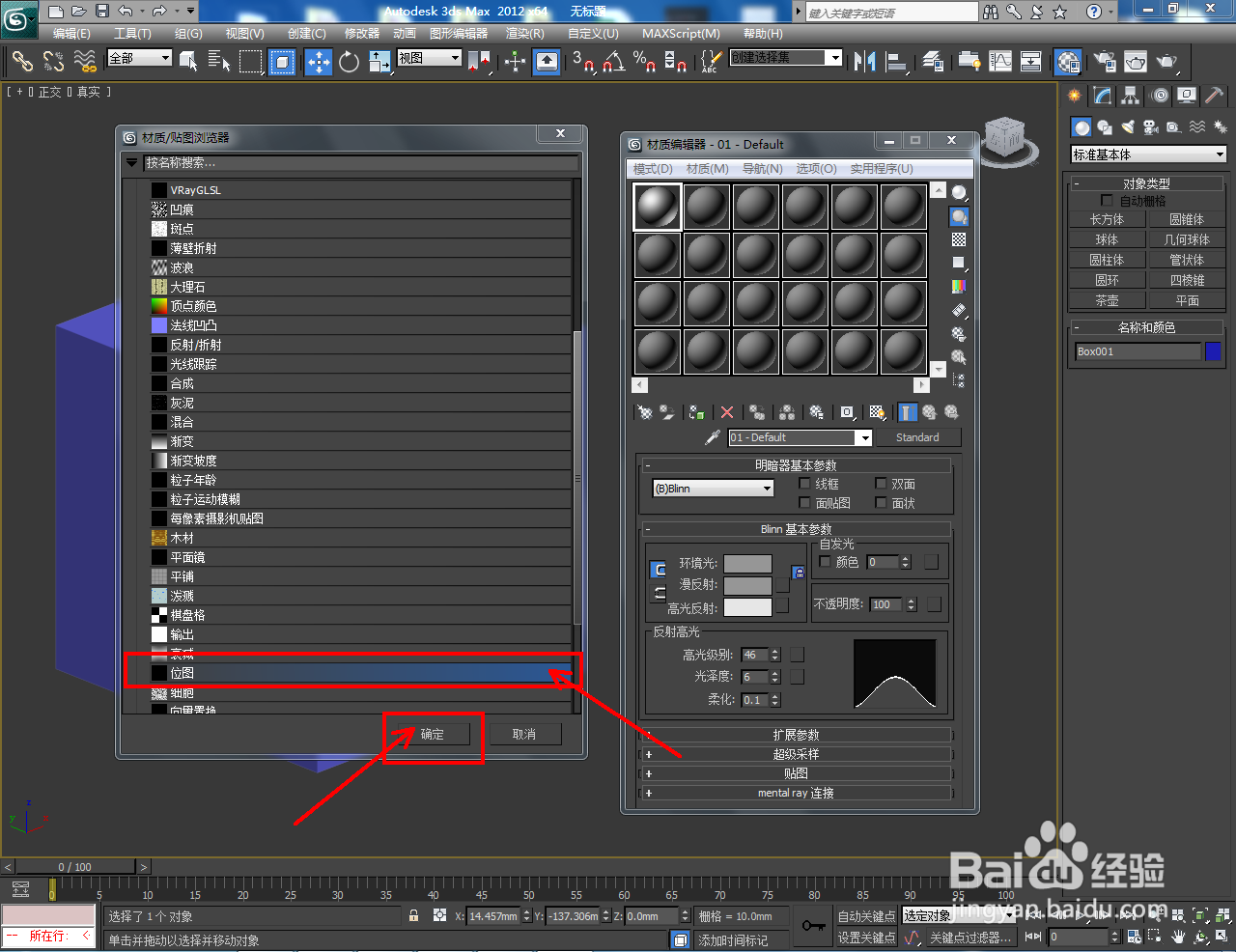Screen dimensions: 1236x952
Task: Activate Bind to Space Warp tool
Action: click(x=86, y=61)
